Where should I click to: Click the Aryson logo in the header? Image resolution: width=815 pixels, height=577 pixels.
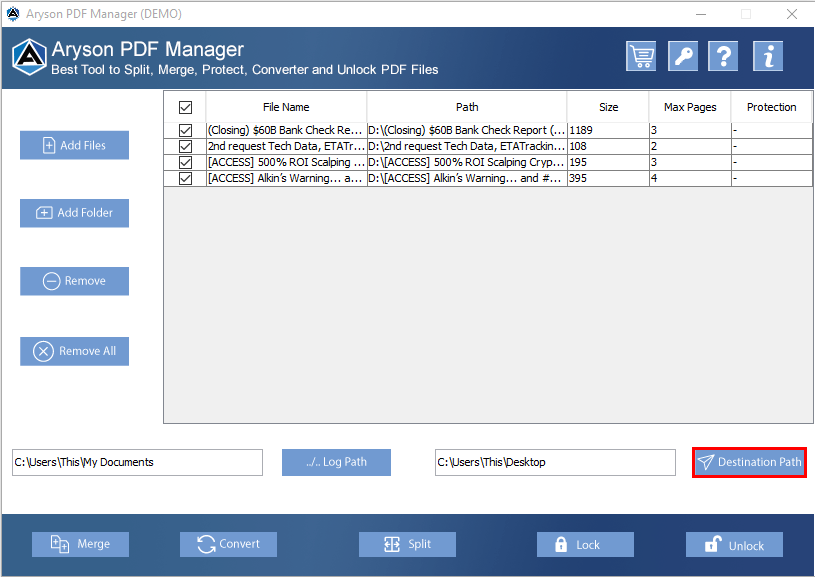click(29, 57)
